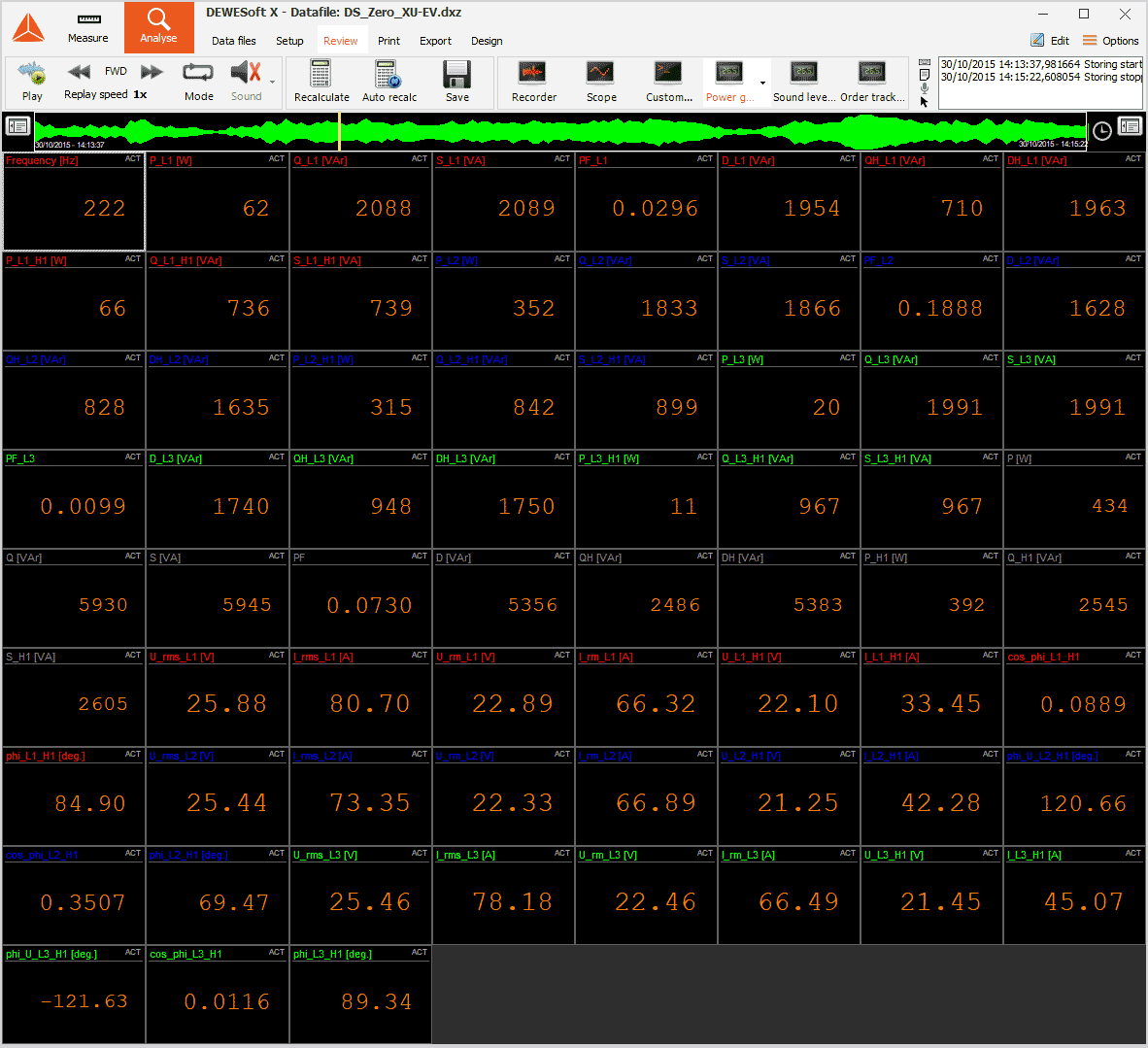
Task: Open the Options menu
Action: pos(1110,41)
